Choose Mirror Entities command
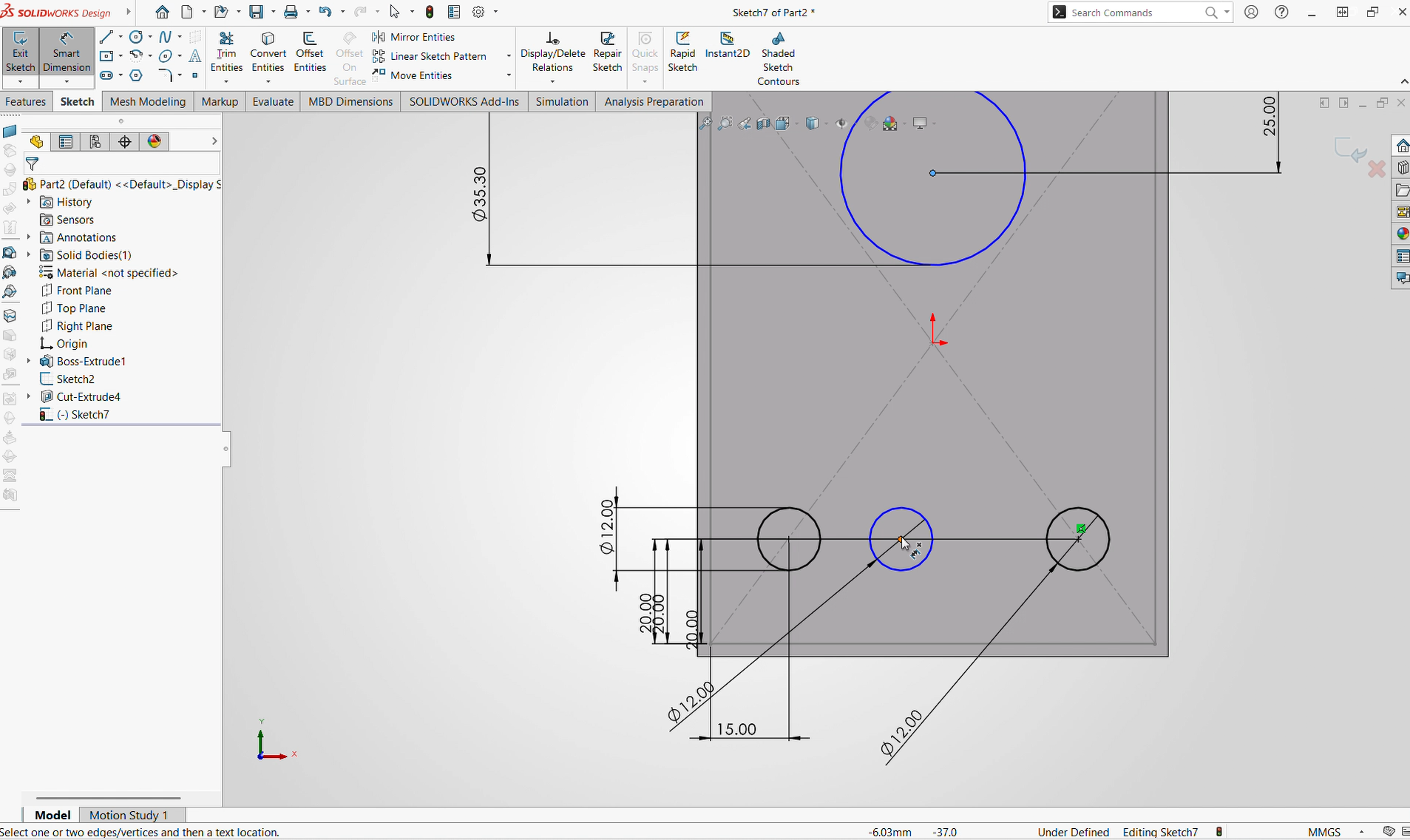 [413, 37]
